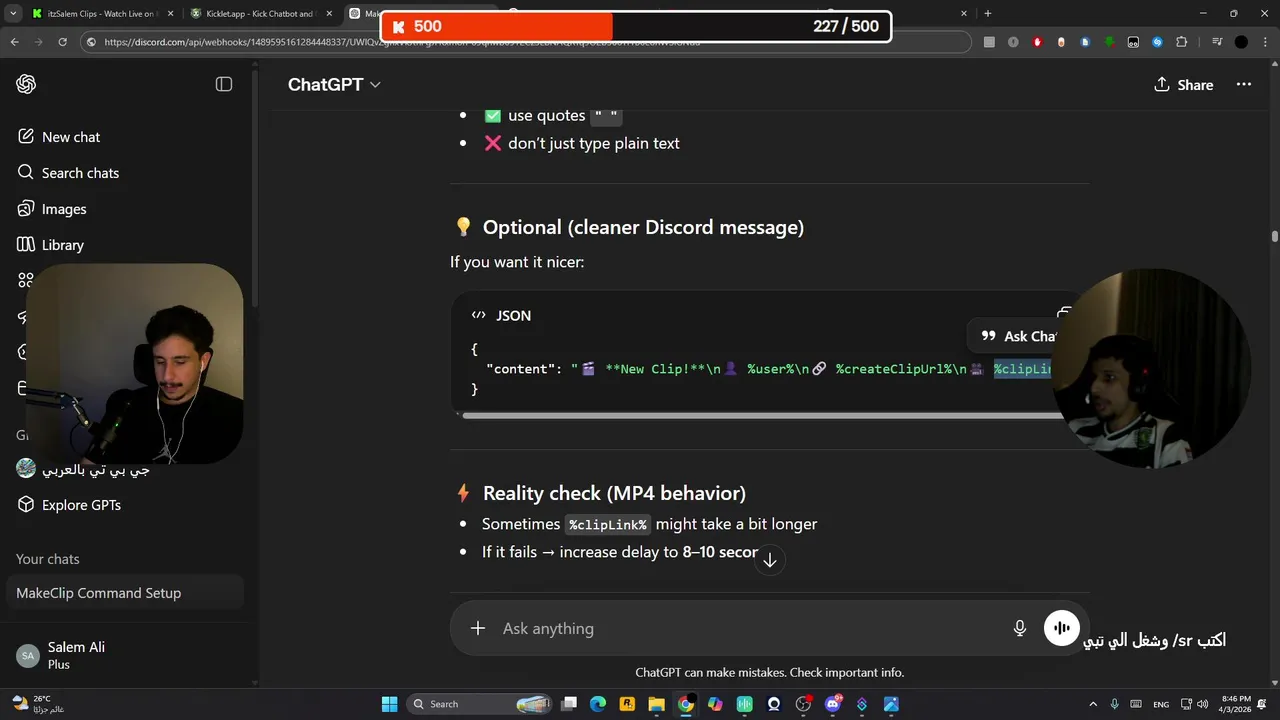
Task: Open the volume and network quick settings
Action: (x=1195, y=704)
